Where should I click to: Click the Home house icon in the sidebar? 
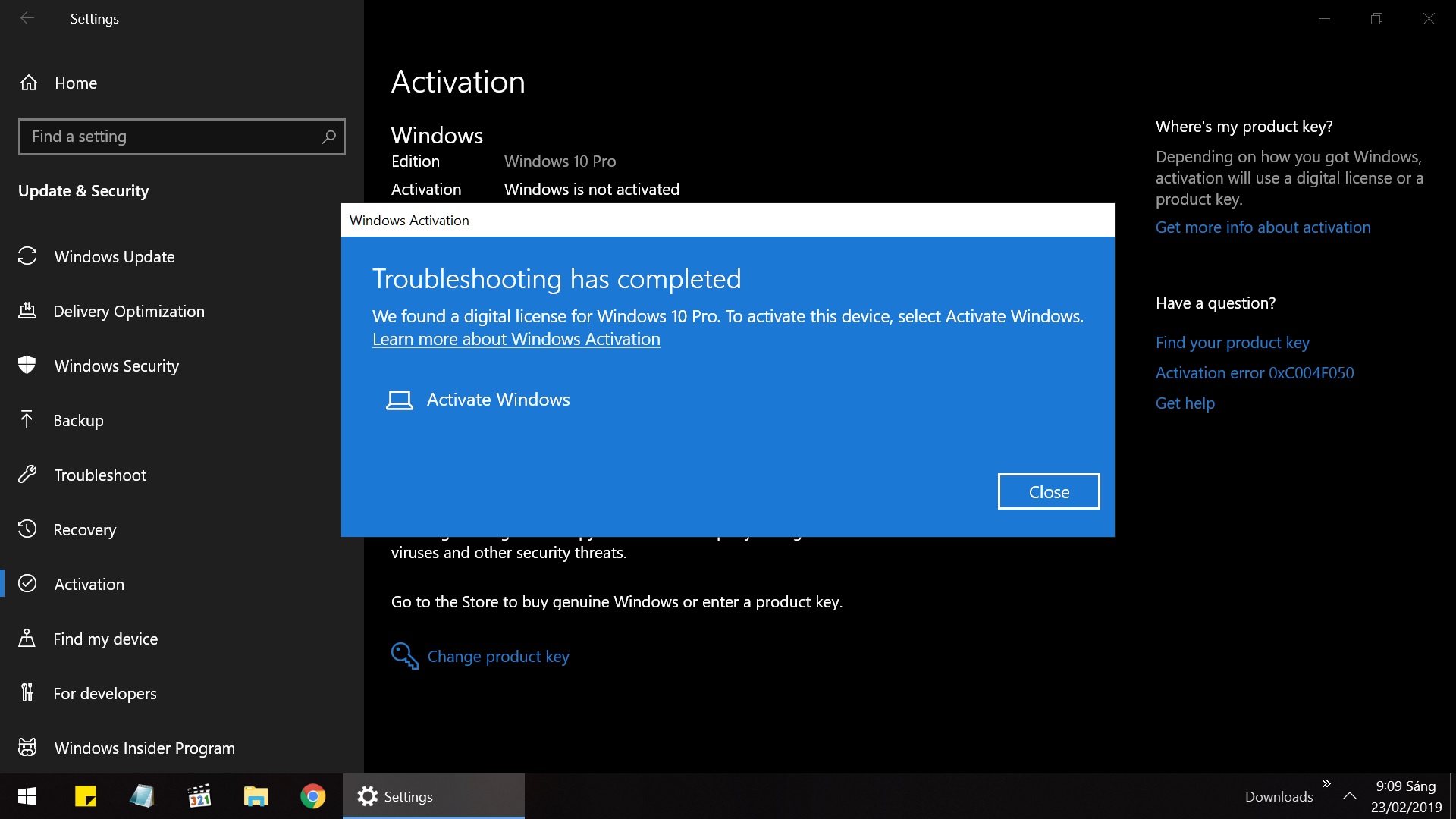(29, 83)
